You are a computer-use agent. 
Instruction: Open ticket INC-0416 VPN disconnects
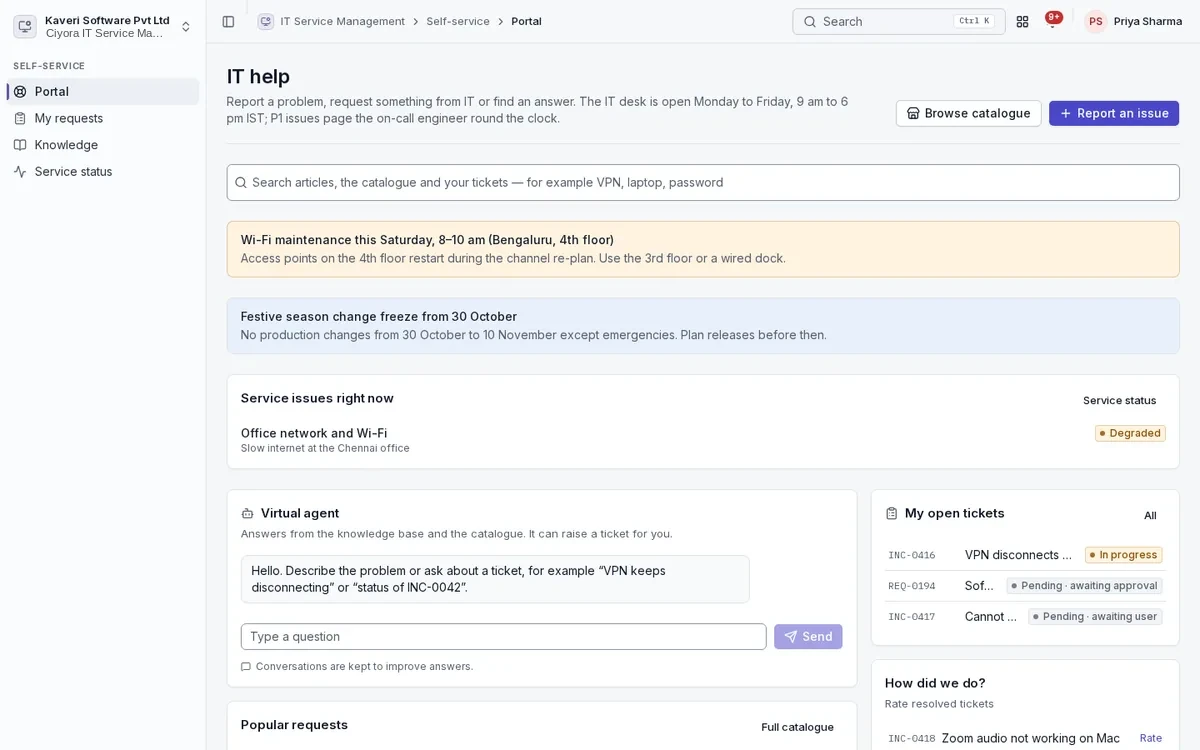point(1025,555)
